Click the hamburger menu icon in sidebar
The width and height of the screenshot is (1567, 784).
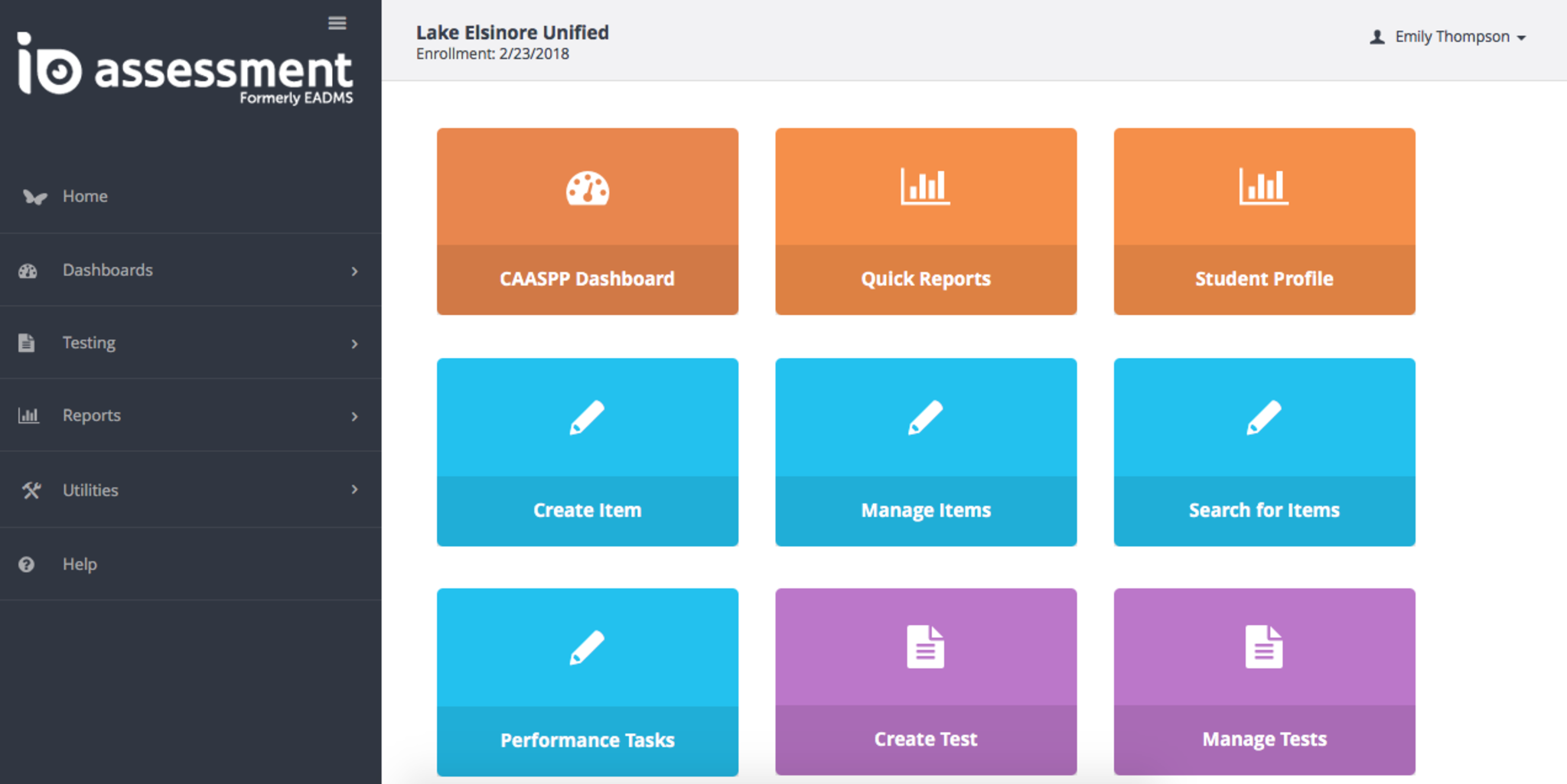coord(337,24)
